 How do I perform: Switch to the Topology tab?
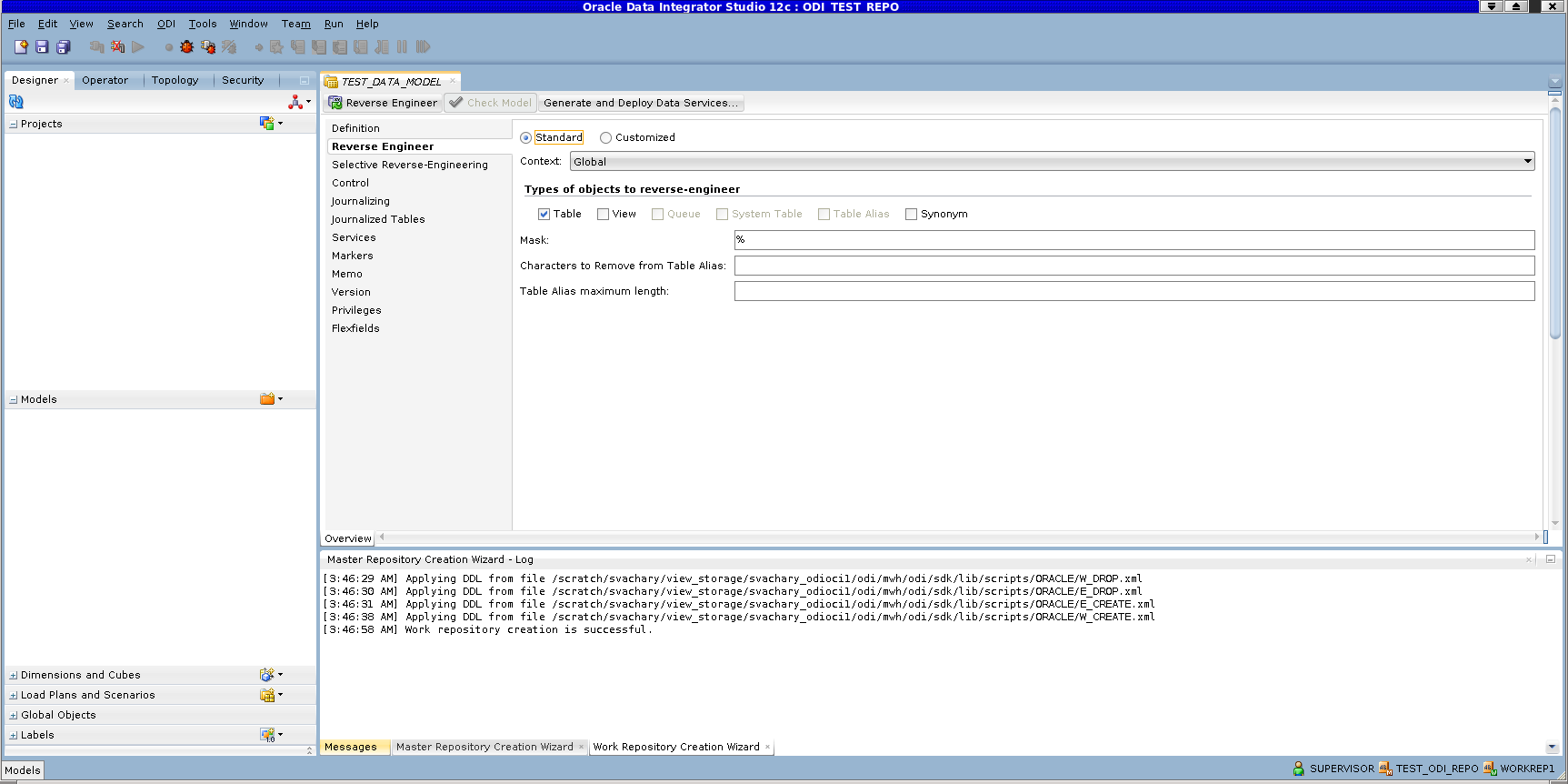pyautogui.click(x=175, y=80)
